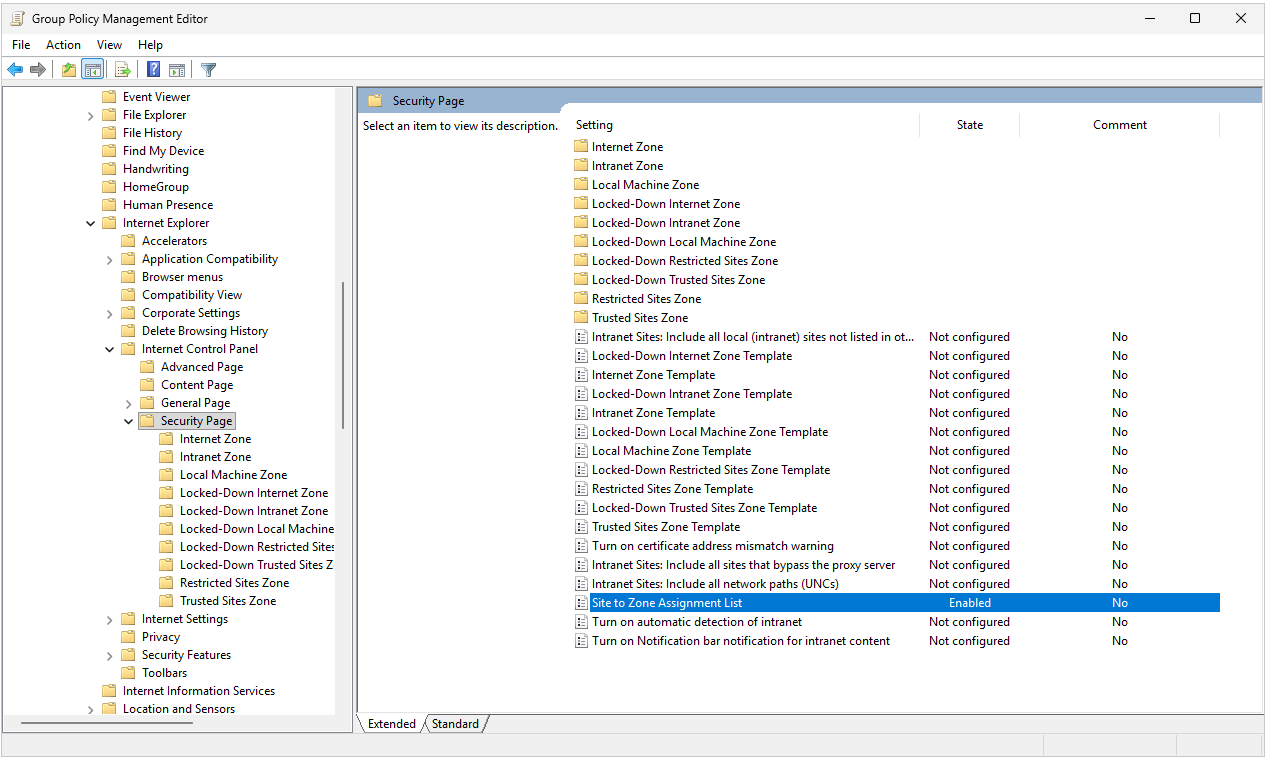This screenshot has height=759, width=1266.
Task: Select Compatibility View tree item
Action: point(192,295)
